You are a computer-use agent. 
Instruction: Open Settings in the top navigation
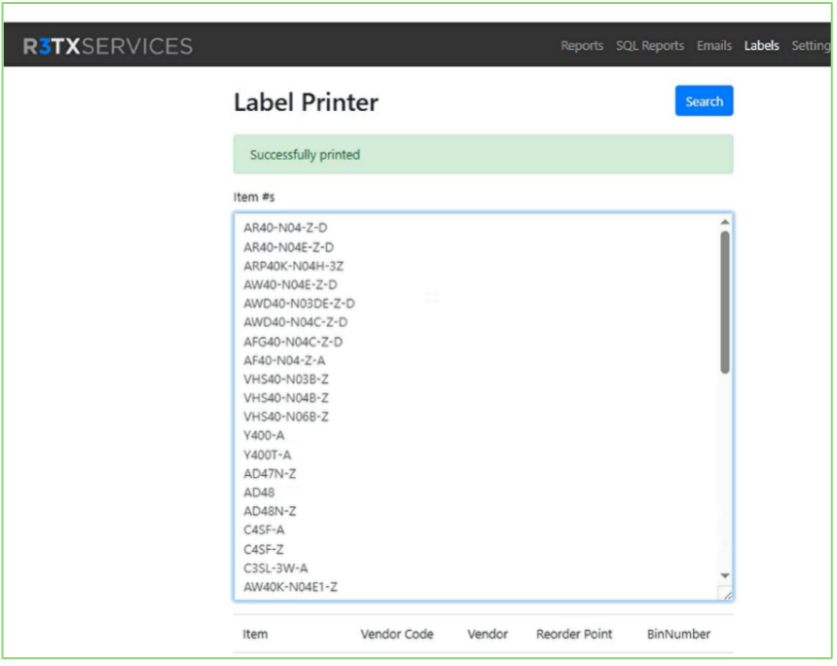pos(810,46)
